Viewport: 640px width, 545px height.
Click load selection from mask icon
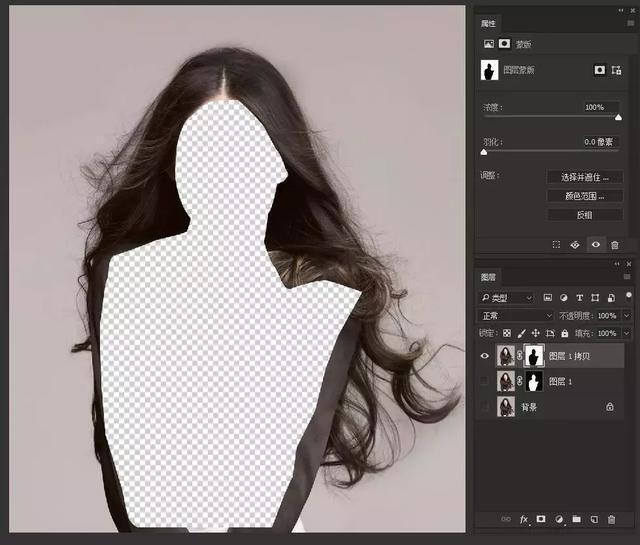coord(557,244)
